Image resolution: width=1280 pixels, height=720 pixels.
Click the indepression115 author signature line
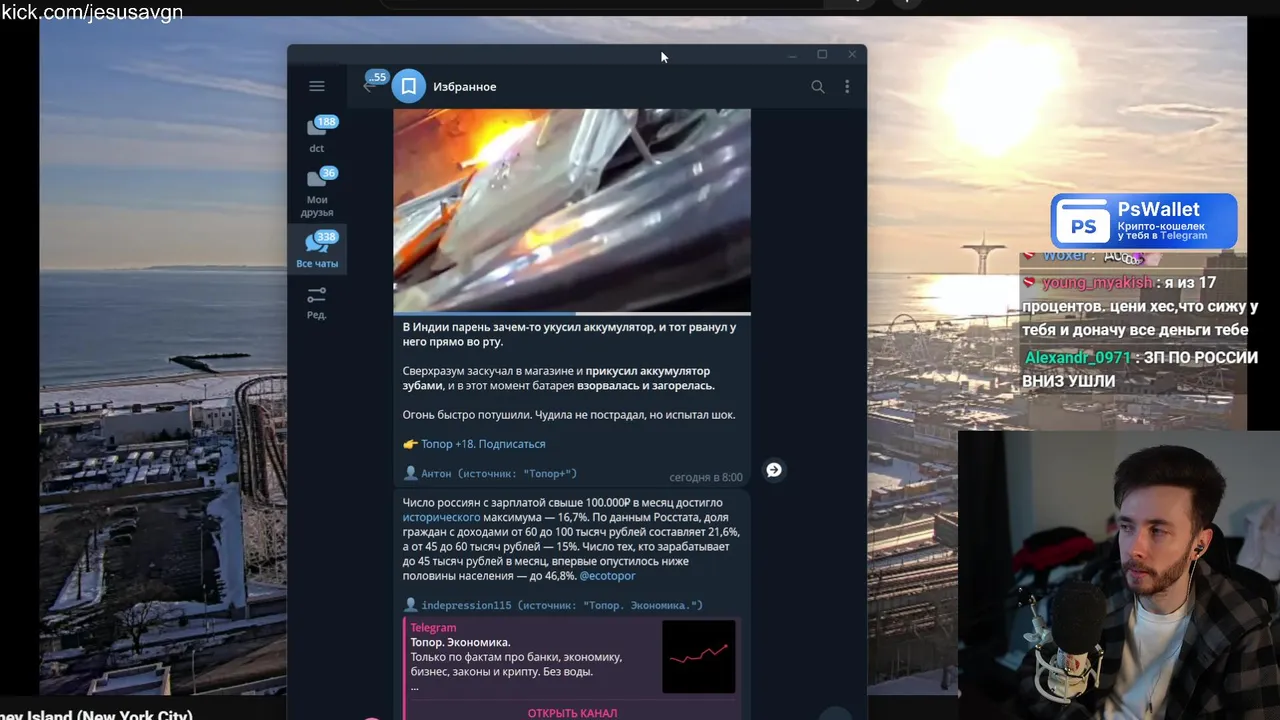553,605
